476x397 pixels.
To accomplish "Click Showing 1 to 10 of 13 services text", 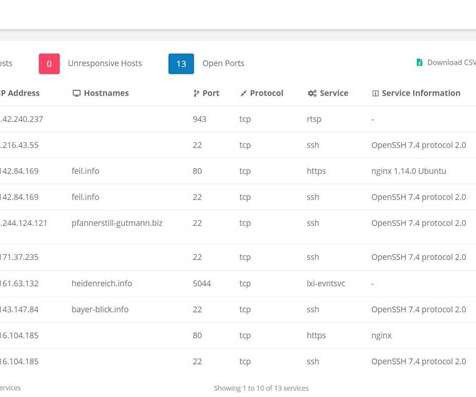I will (261, 388).
